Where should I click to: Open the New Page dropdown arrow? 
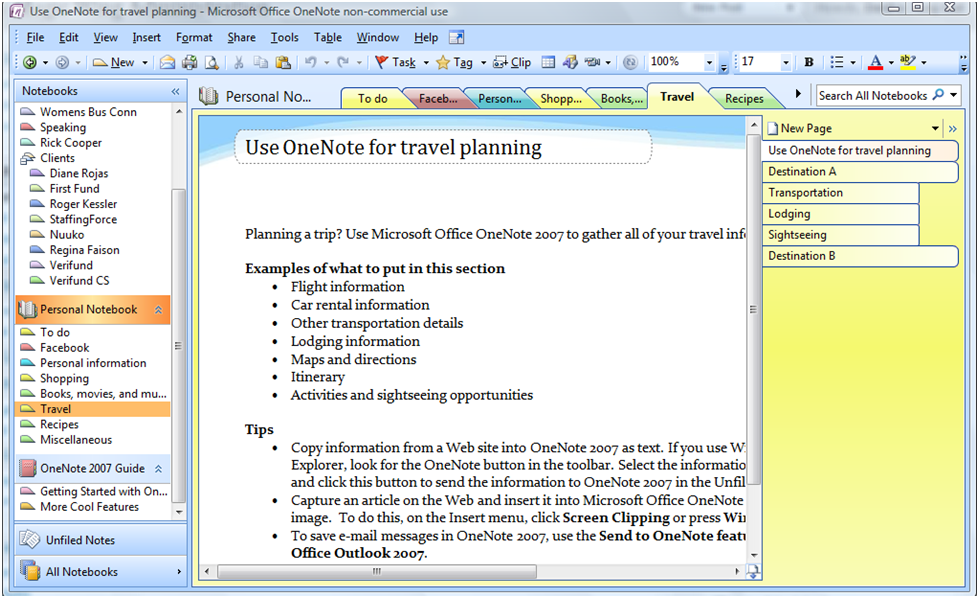(935, 129)
